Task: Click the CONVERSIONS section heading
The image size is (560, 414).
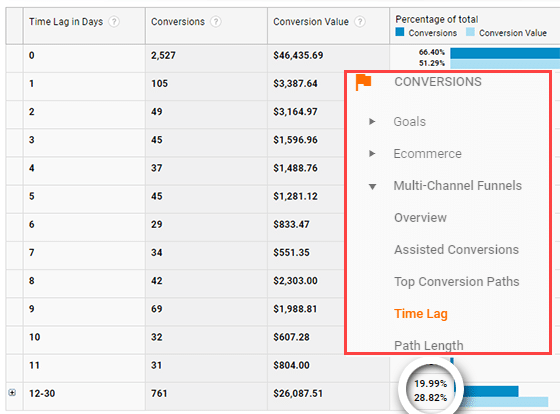Action: 438,82
